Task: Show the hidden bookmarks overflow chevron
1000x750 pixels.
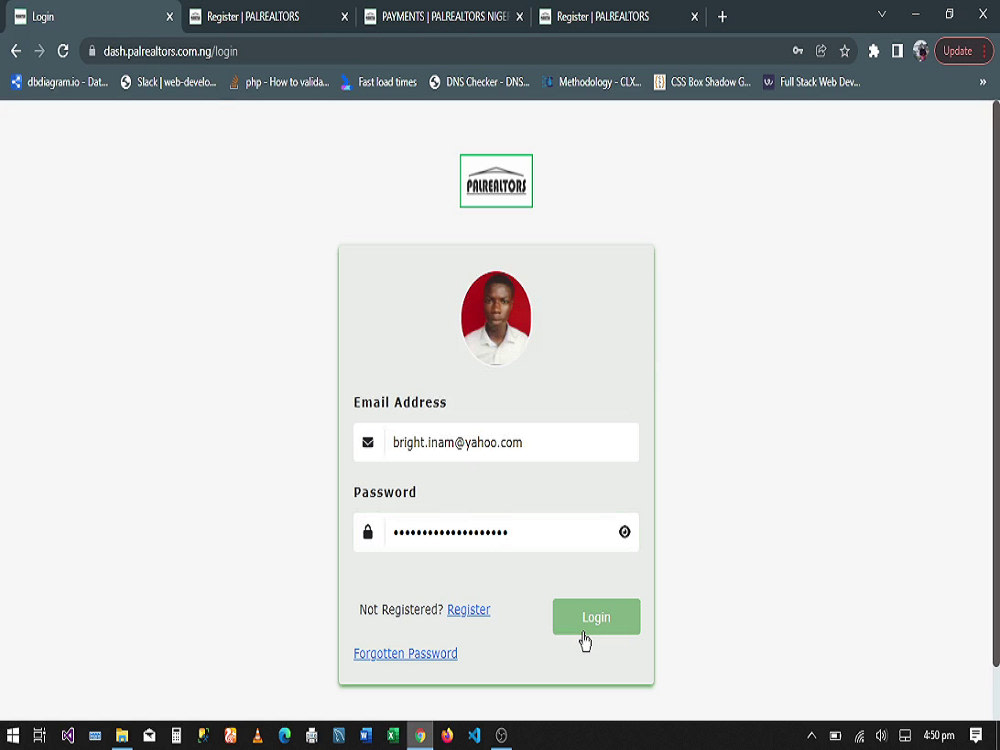Action: (x=983, y=82)
